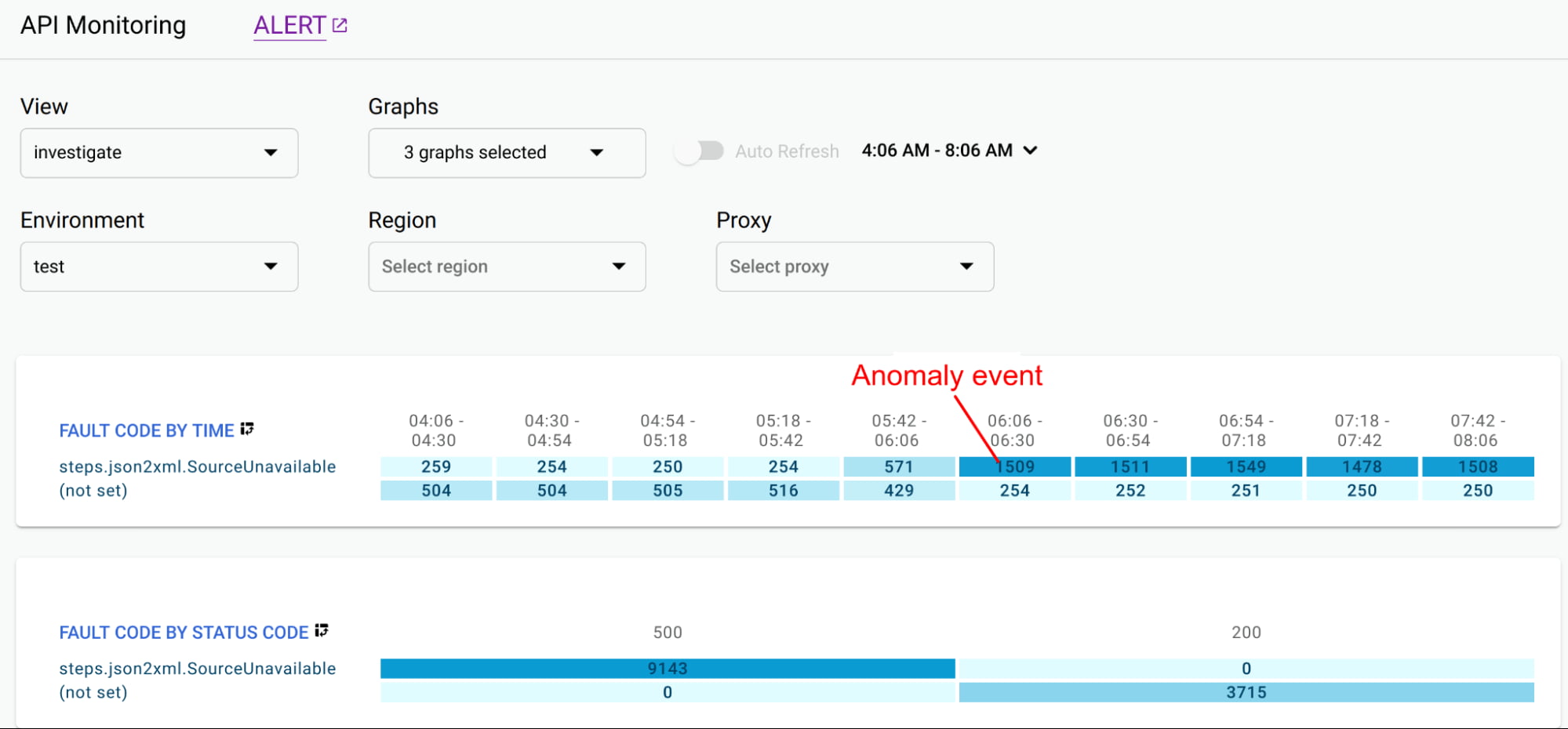Image resolution: width=1568 pixels, height=729 pixels.
Task: Click the pin icon next to Fault Code By Time
Action: (x=247, y=428)
